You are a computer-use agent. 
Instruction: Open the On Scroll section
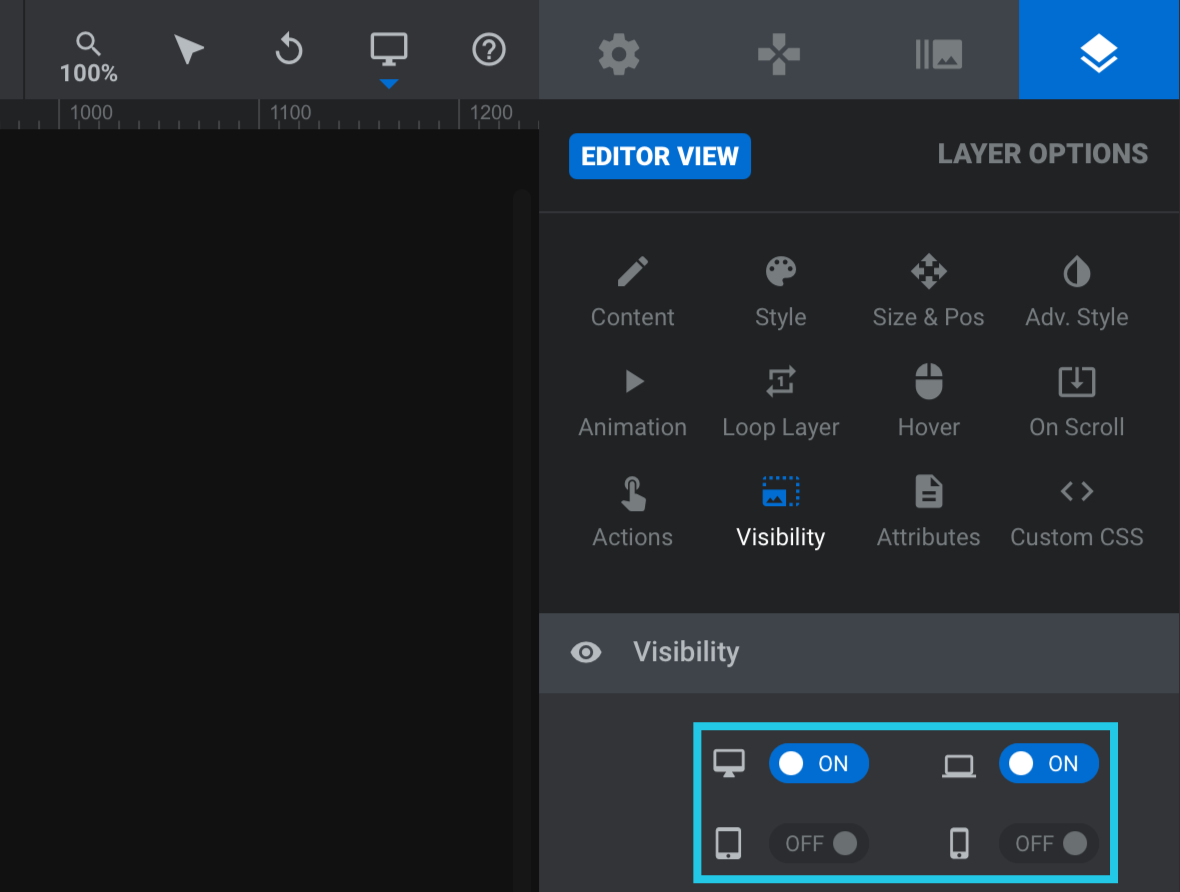point(1076,402)
